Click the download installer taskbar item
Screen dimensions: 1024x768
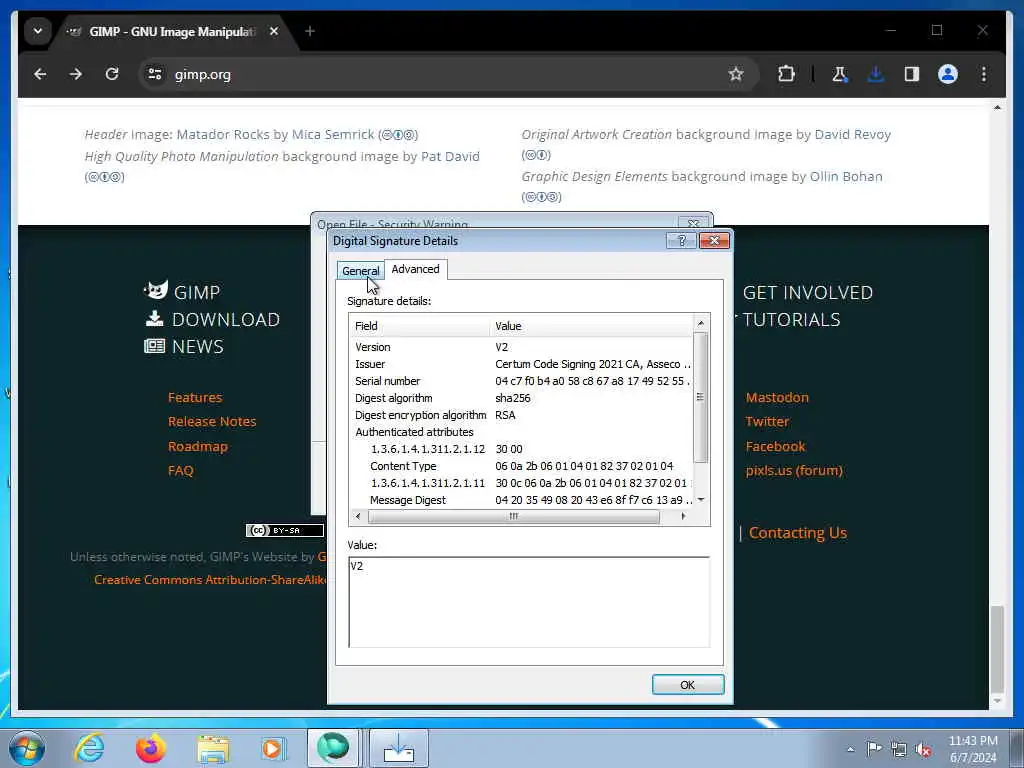click(399, 748)
